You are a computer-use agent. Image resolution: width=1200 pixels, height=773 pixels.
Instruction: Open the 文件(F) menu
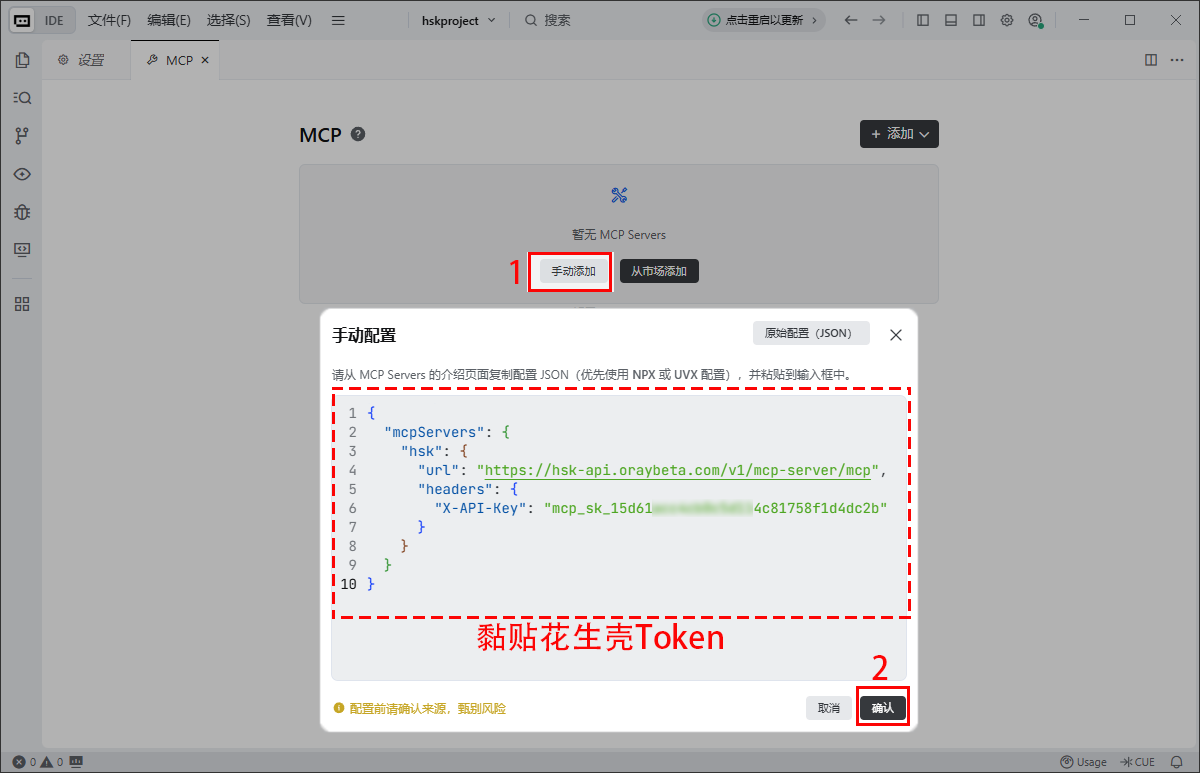pyautogui.click(x=109, y=20)
